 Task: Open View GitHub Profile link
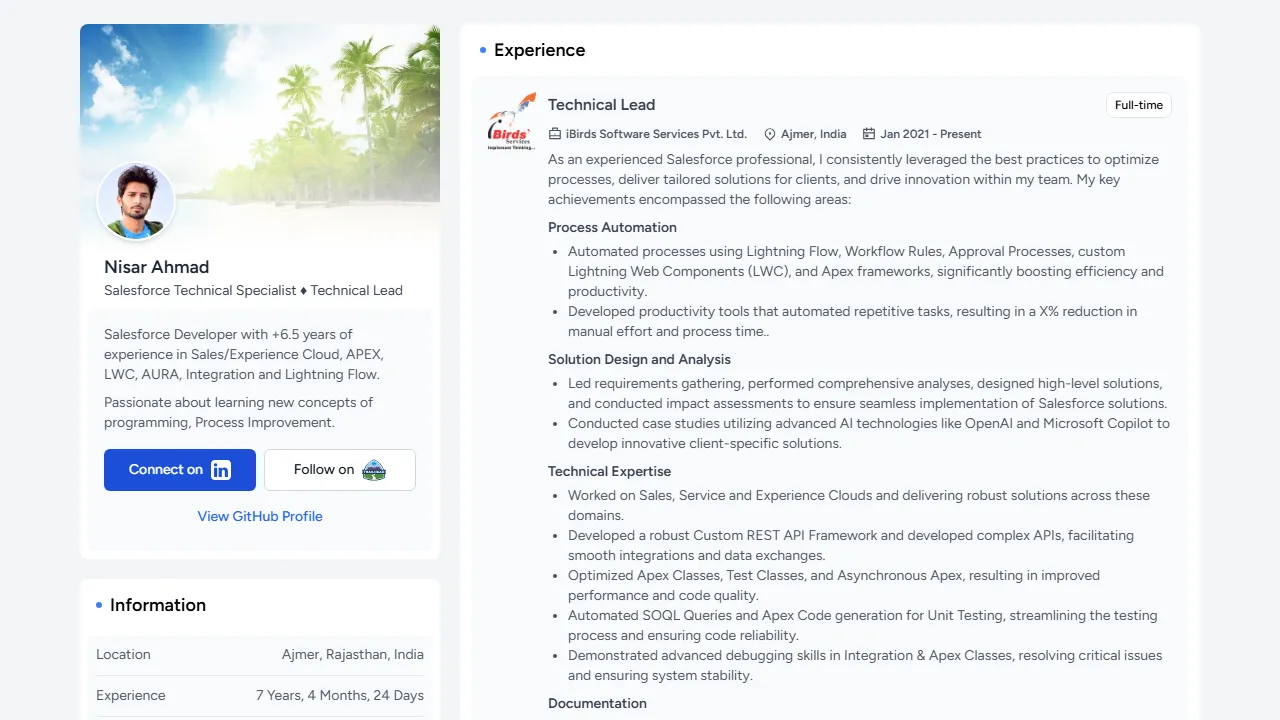coord(259,516)
